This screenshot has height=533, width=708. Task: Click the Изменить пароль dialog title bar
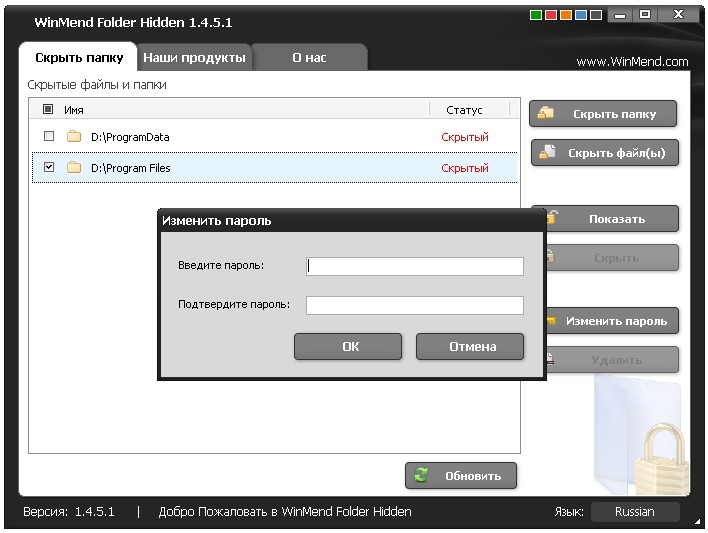click(x=352, y=221)
